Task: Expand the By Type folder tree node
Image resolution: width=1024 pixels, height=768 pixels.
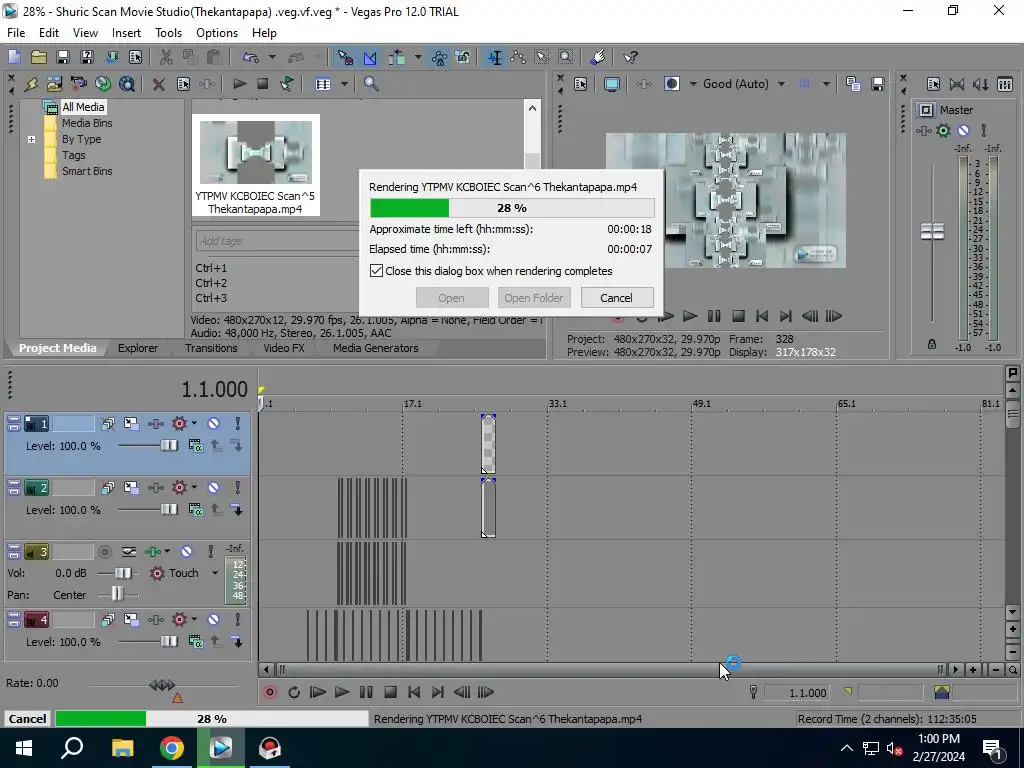Action: pyautogui.click(x=31, y=139)
